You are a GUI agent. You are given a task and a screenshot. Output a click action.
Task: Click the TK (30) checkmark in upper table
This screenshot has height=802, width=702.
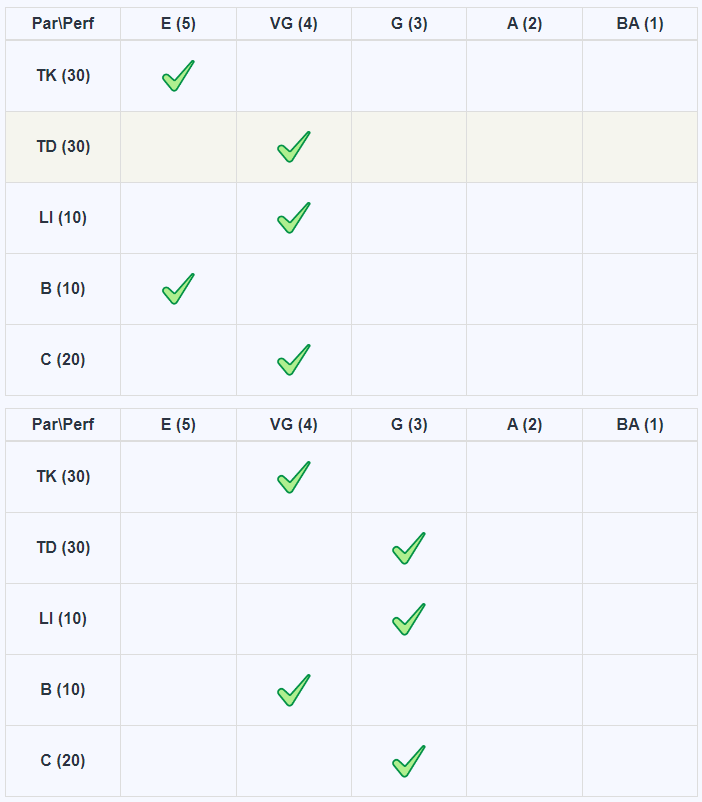point(178,76)
